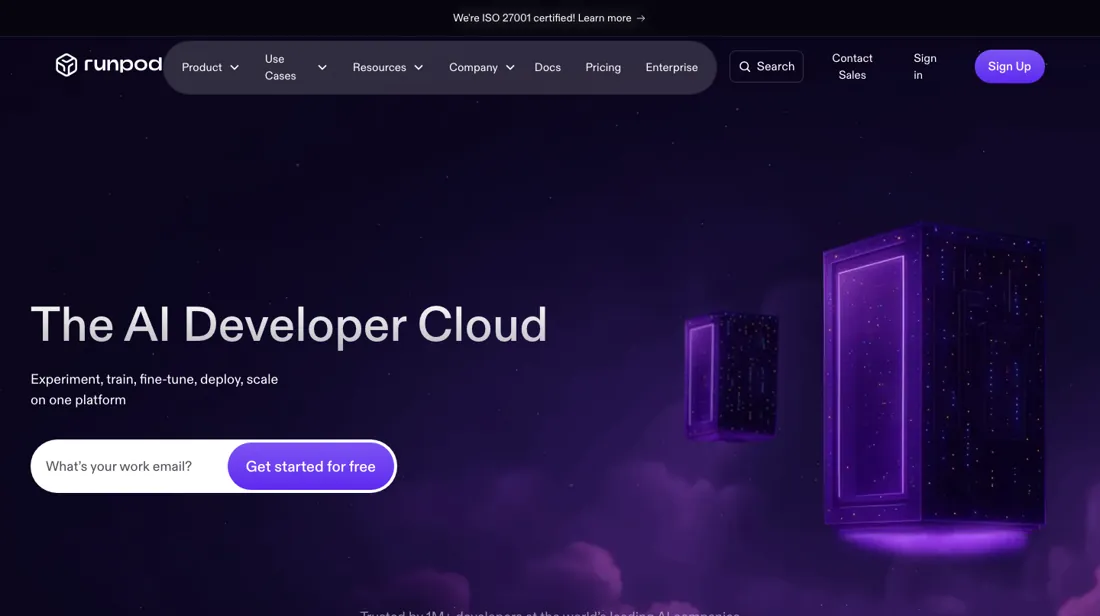1100x616 pixels.
Task: Click Get started for free button
Action: pos(310,467)
